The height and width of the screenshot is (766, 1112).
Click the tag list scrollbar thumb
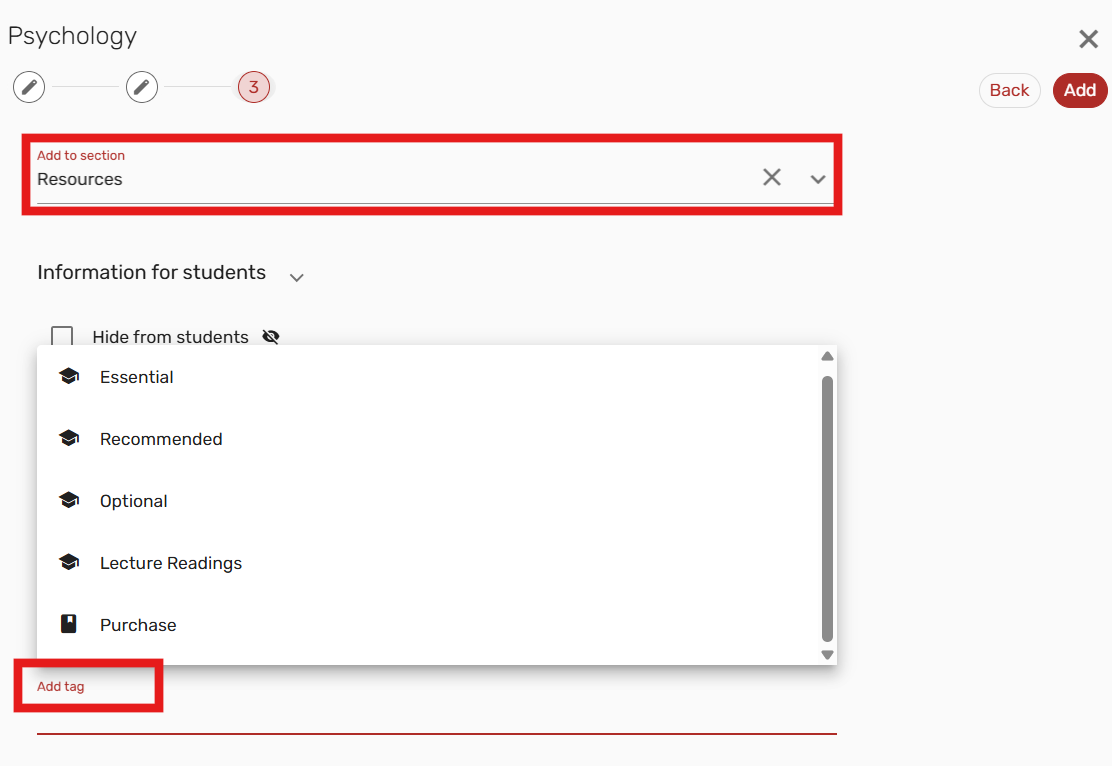pyautogui.click(x=827, y=509)
